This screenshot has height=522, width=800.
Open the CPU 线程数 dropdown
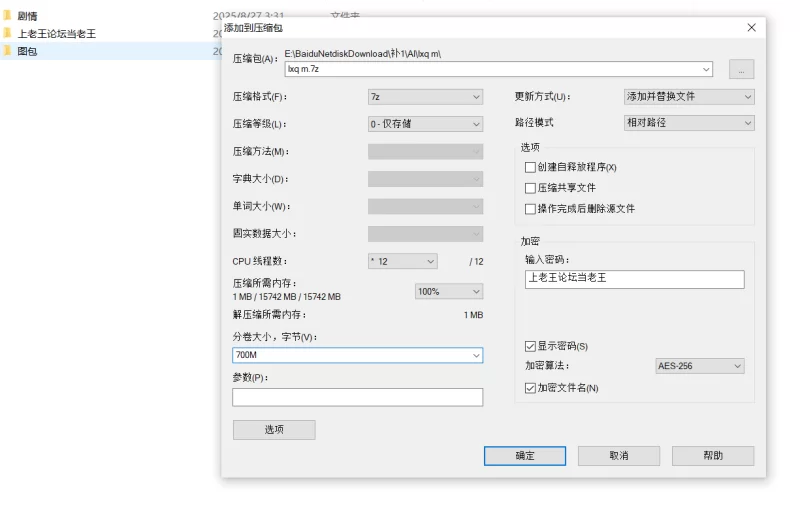pyautogui.click(x=403, y=261)
